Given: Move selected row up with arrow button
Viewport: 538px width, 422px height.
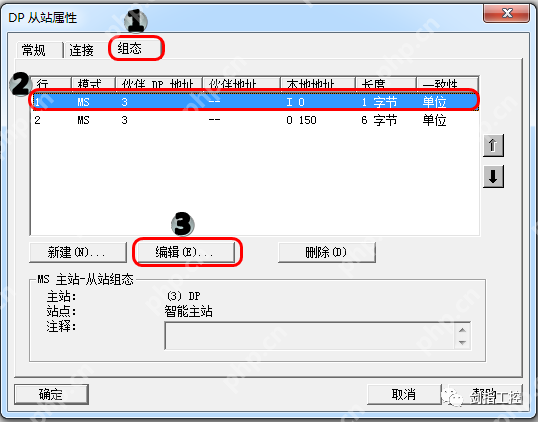Looking at the screenshot, I should [493, 145].
